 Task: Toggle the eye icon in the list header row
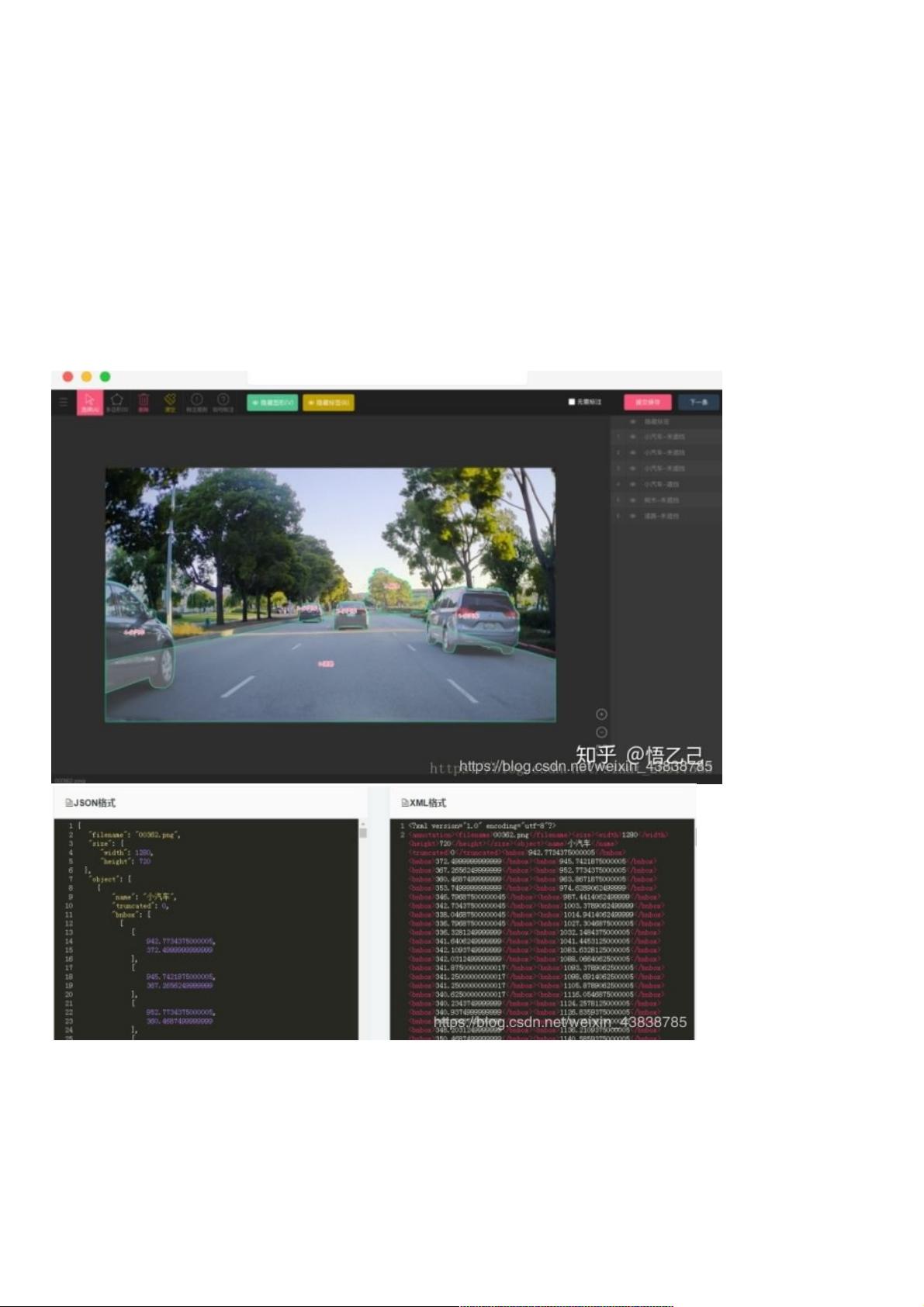tap(633, 421)
